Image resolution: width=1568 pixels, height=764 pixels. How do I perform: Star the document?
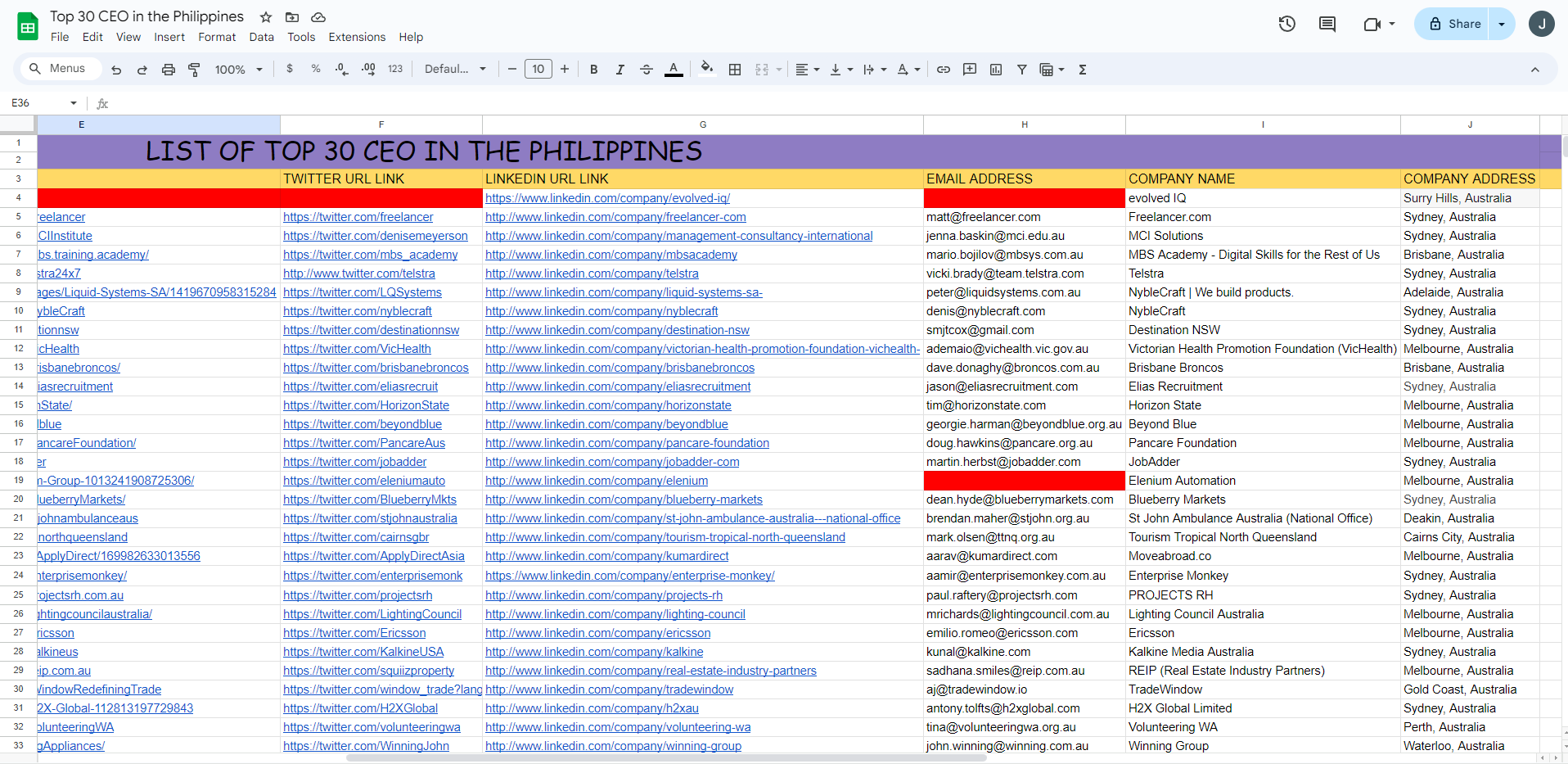266,17
